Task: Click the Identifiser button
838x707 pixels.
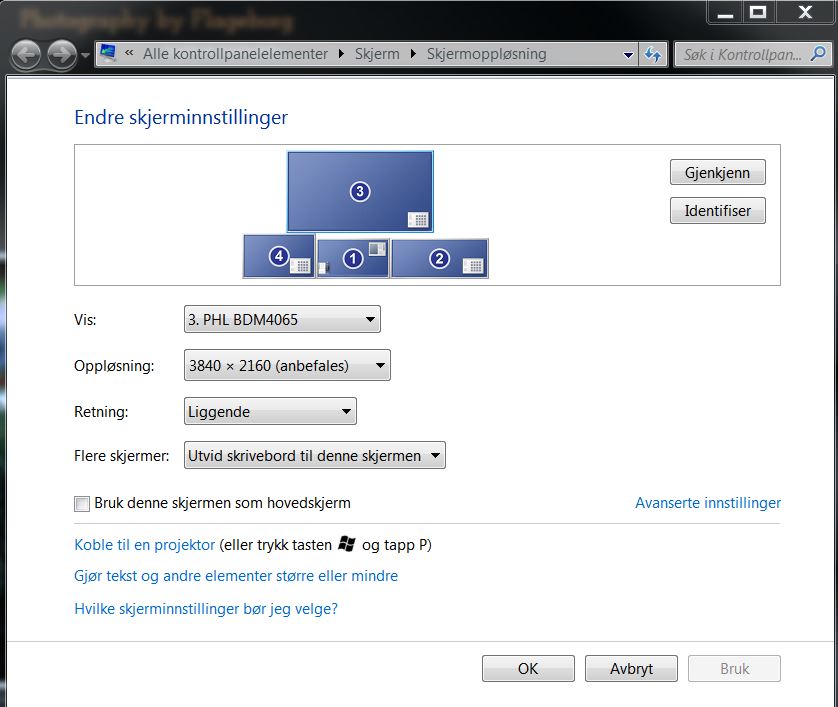Action: 718,211
